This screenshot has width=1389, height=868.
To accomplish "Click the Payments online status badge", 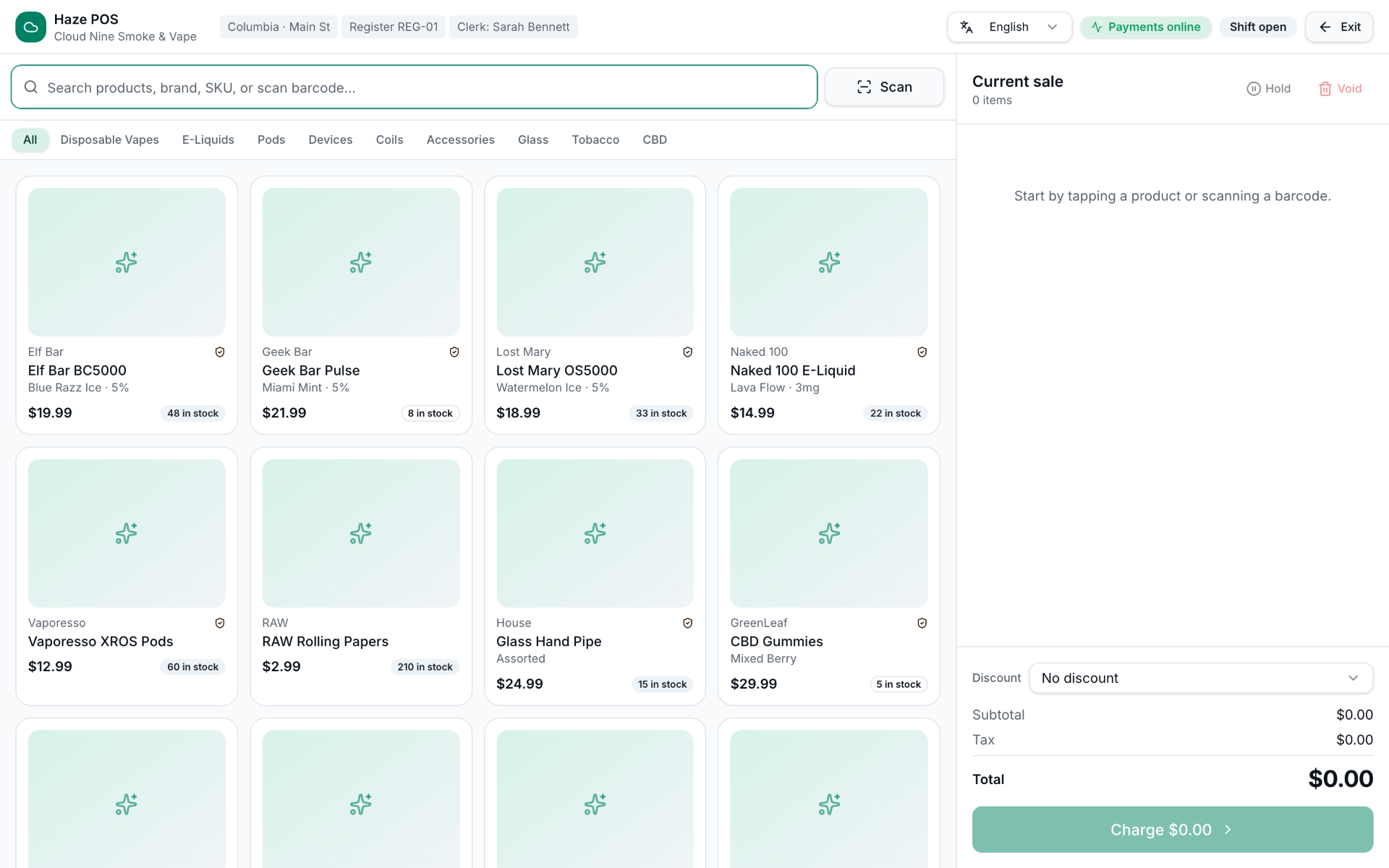I will click(x=1146, y=27).
